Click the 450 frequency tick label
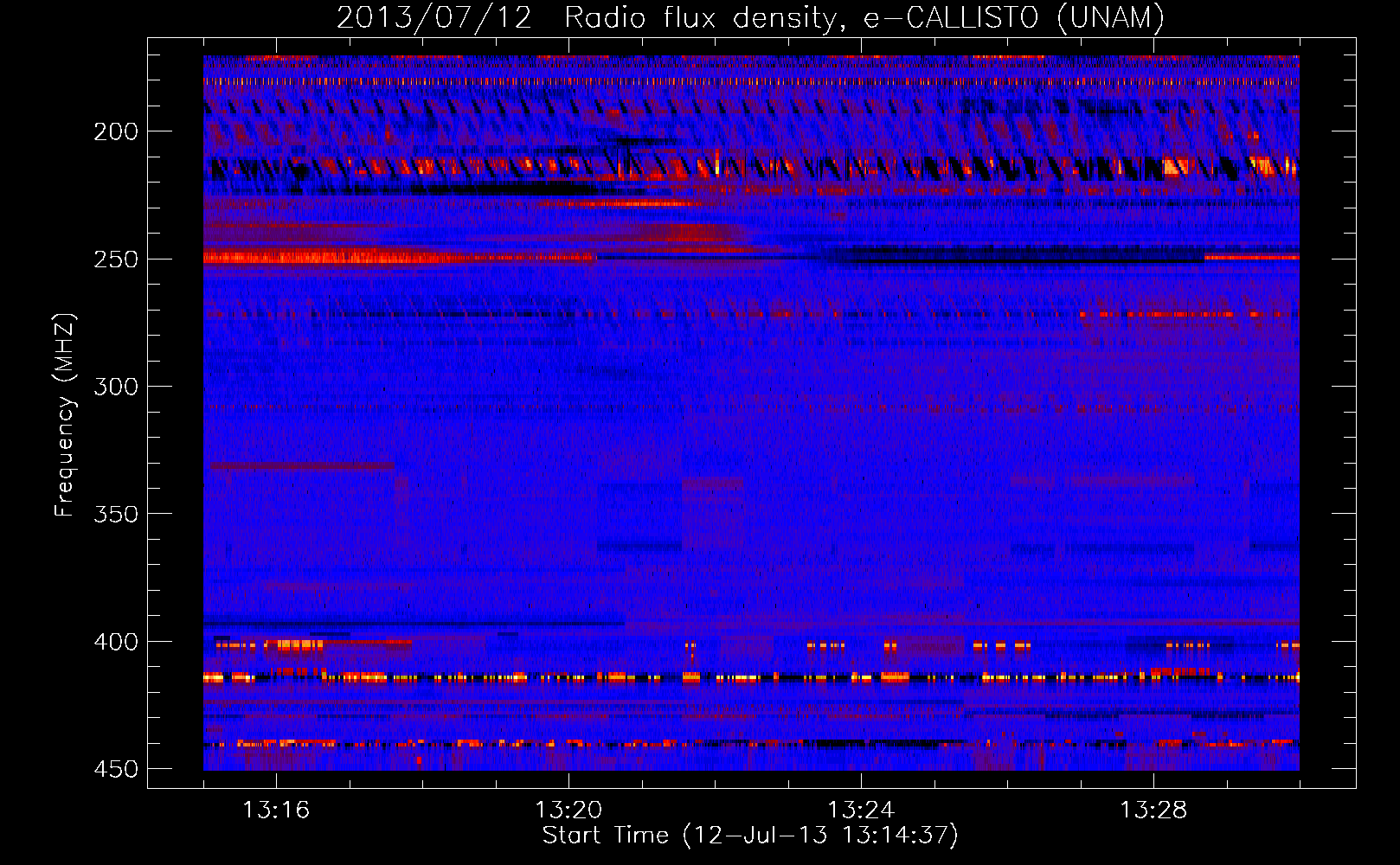The image size is (1400, 865). click(x=116, y=769)
